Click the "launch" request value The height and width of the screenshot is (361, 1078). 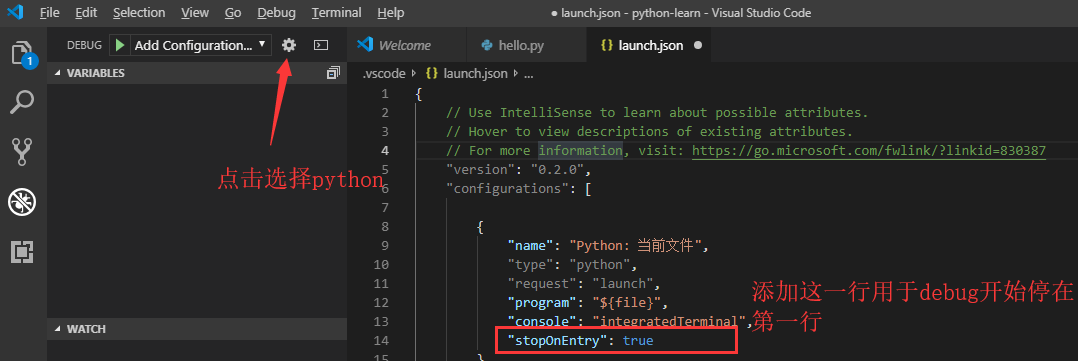pos(622,283)
